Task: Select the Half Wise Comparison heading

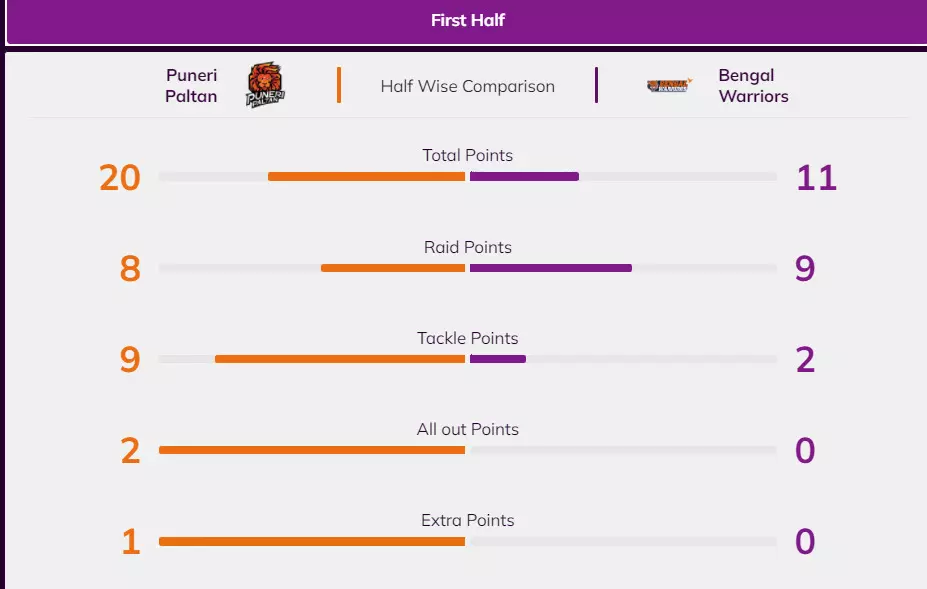Action: tap(467, 86)
